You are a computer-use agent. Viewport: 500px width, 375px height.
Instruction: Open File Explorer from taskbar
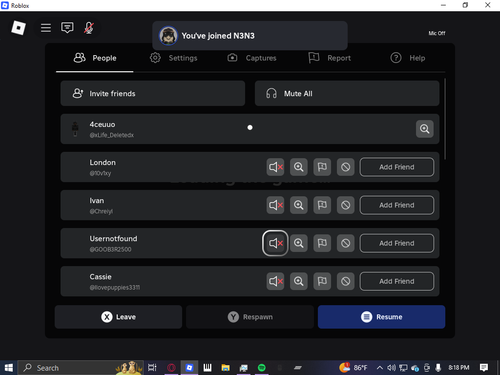click(226, 368)
